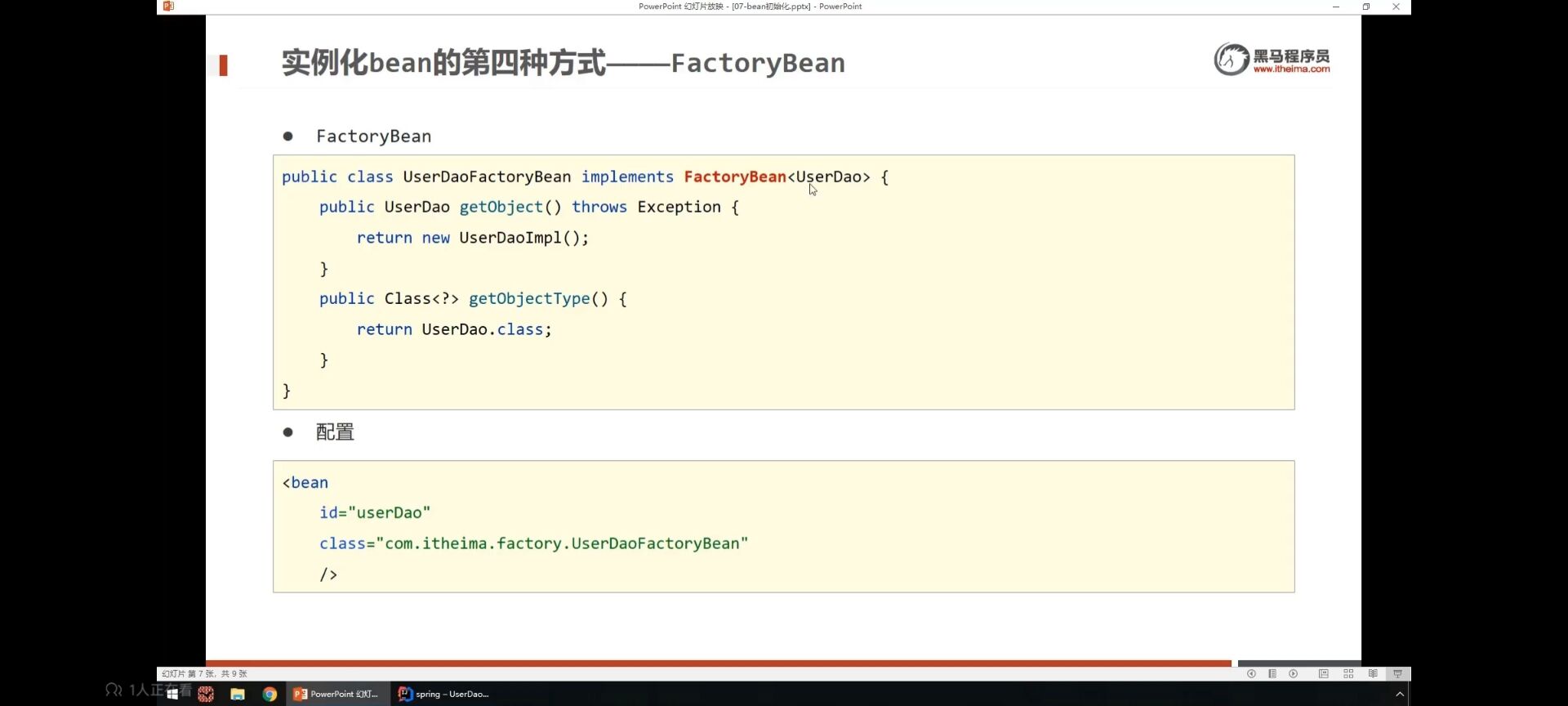Show hidden system tray icons
This screenshot has width=1568, height=706.
click(x=1400, y=694)
